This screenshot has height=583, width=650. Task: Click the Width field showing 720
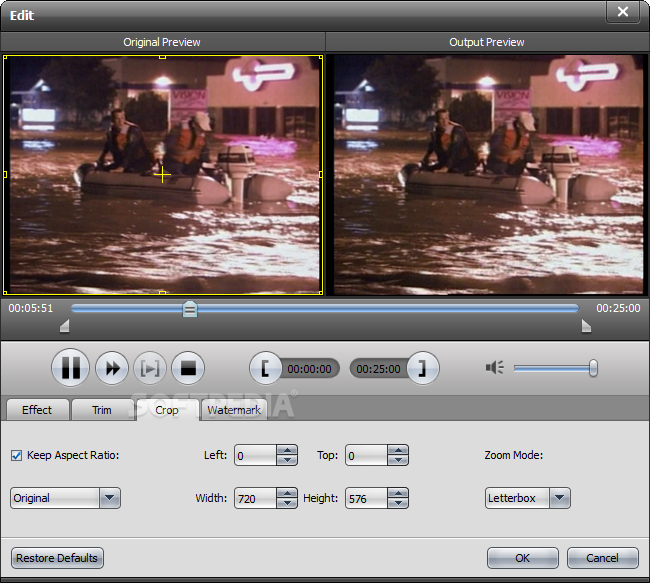(x=255, y=498)
